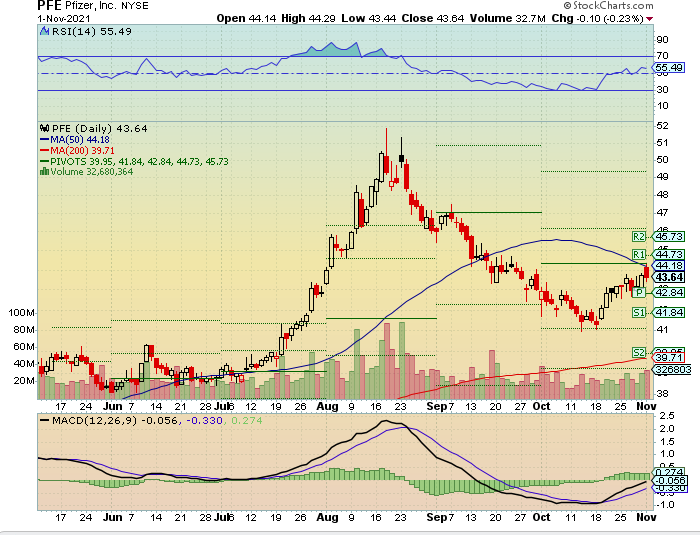Click 'Sep' on the price chart date axis
The width and height of the screenshot is (700, 535).
click(x=437, y=406)
